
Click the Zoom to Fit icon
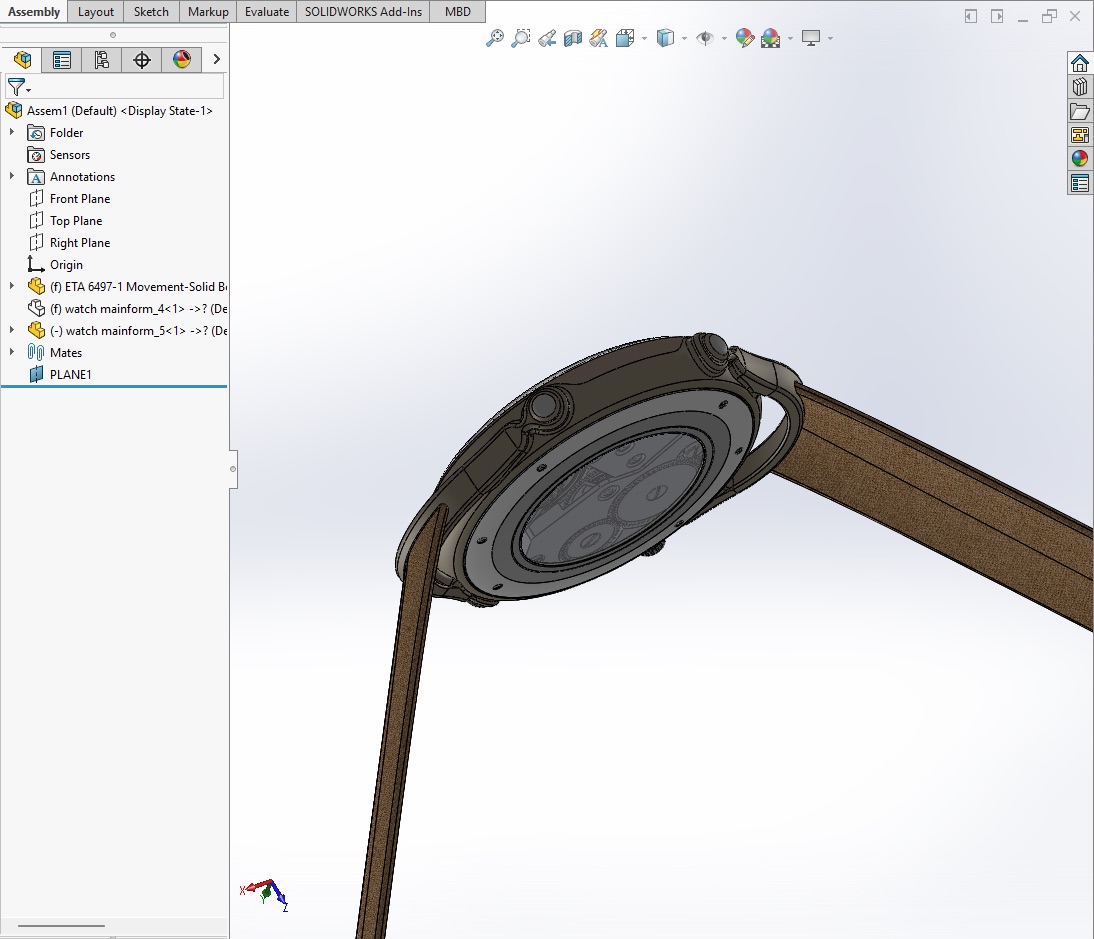pos(494,38)
